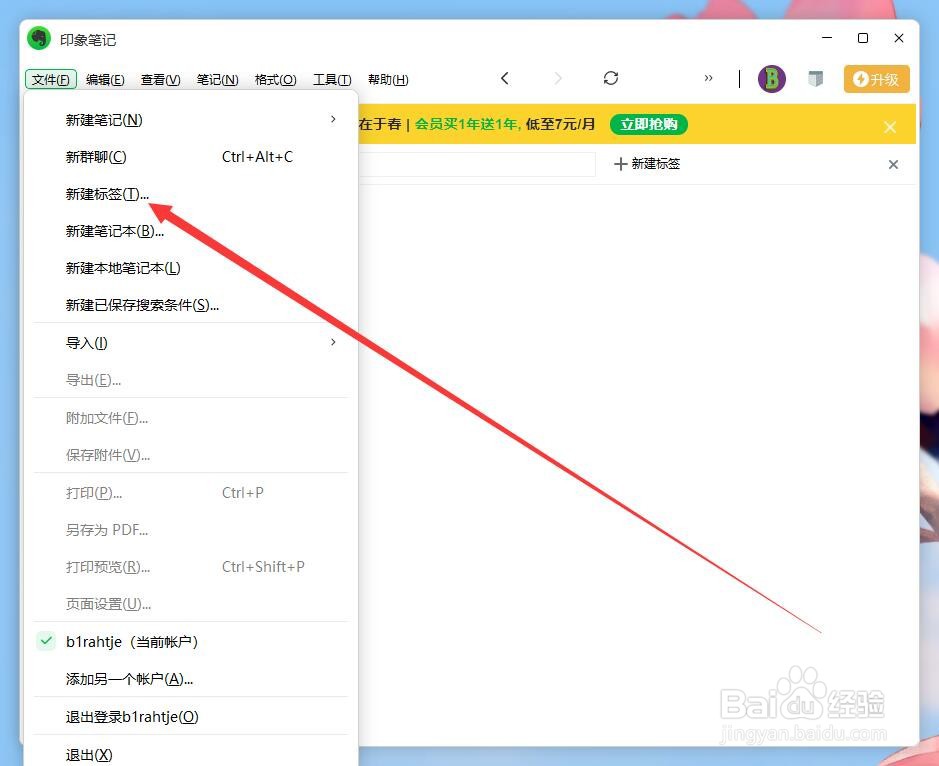Click the sync refresh icon
Viewport: 939px width, 766px height.
coord(611,78)
